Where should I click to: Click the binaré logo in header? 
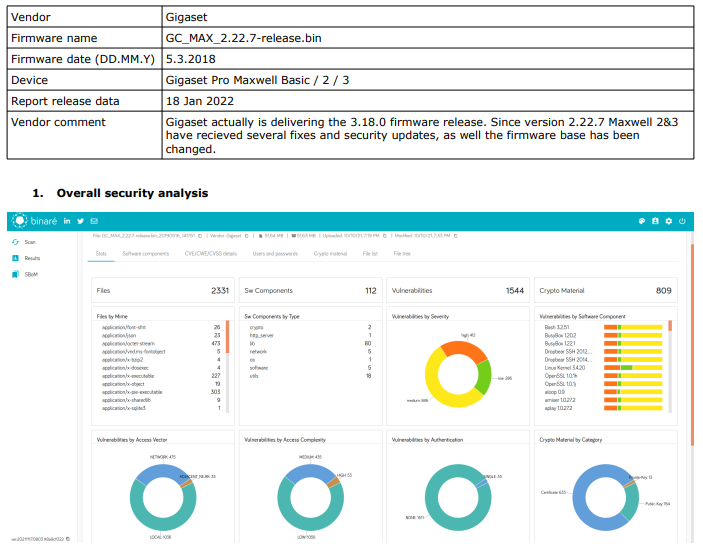tap(34, 220)
